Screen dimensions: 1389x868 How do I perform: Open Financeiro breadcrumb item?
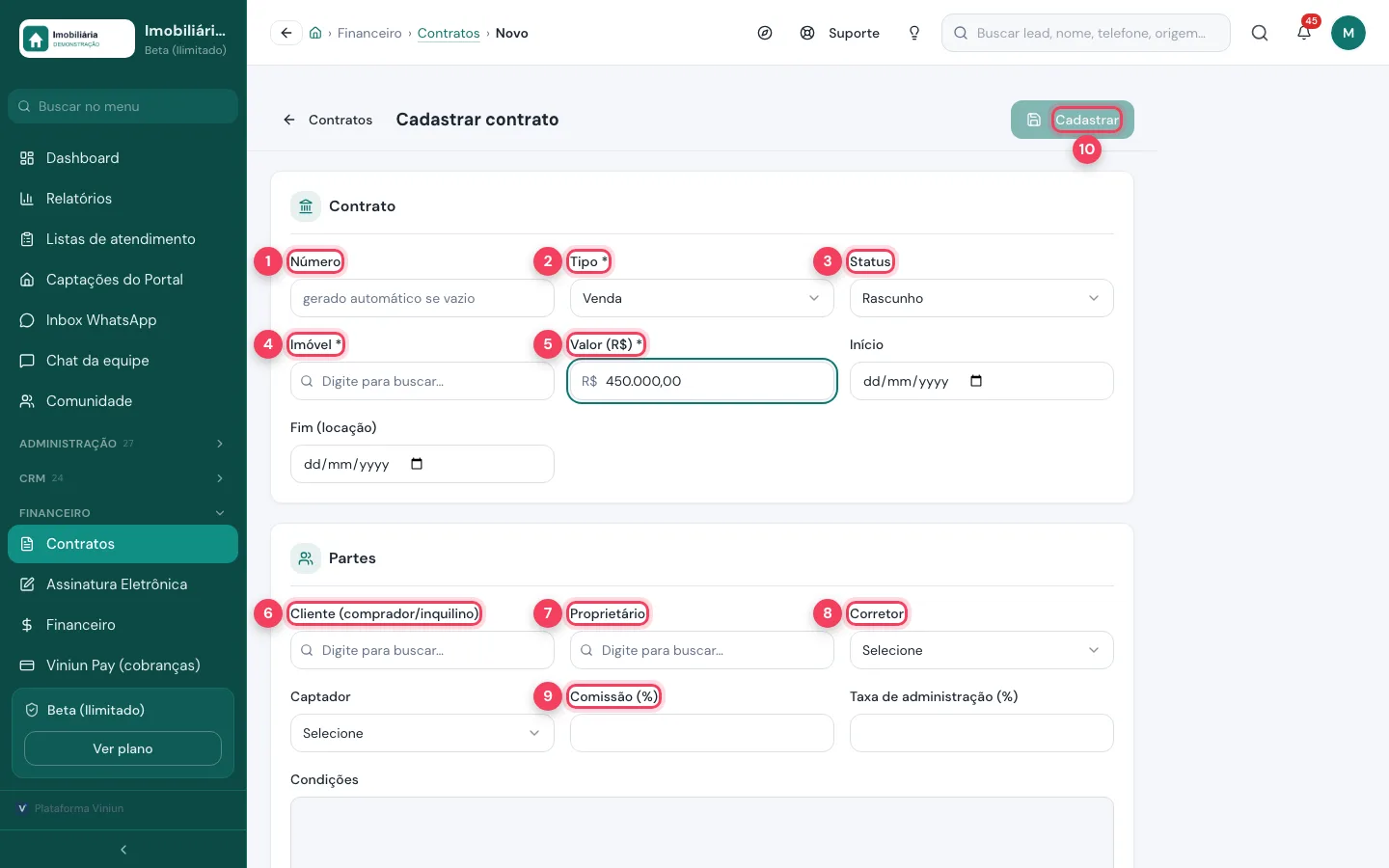369,33
